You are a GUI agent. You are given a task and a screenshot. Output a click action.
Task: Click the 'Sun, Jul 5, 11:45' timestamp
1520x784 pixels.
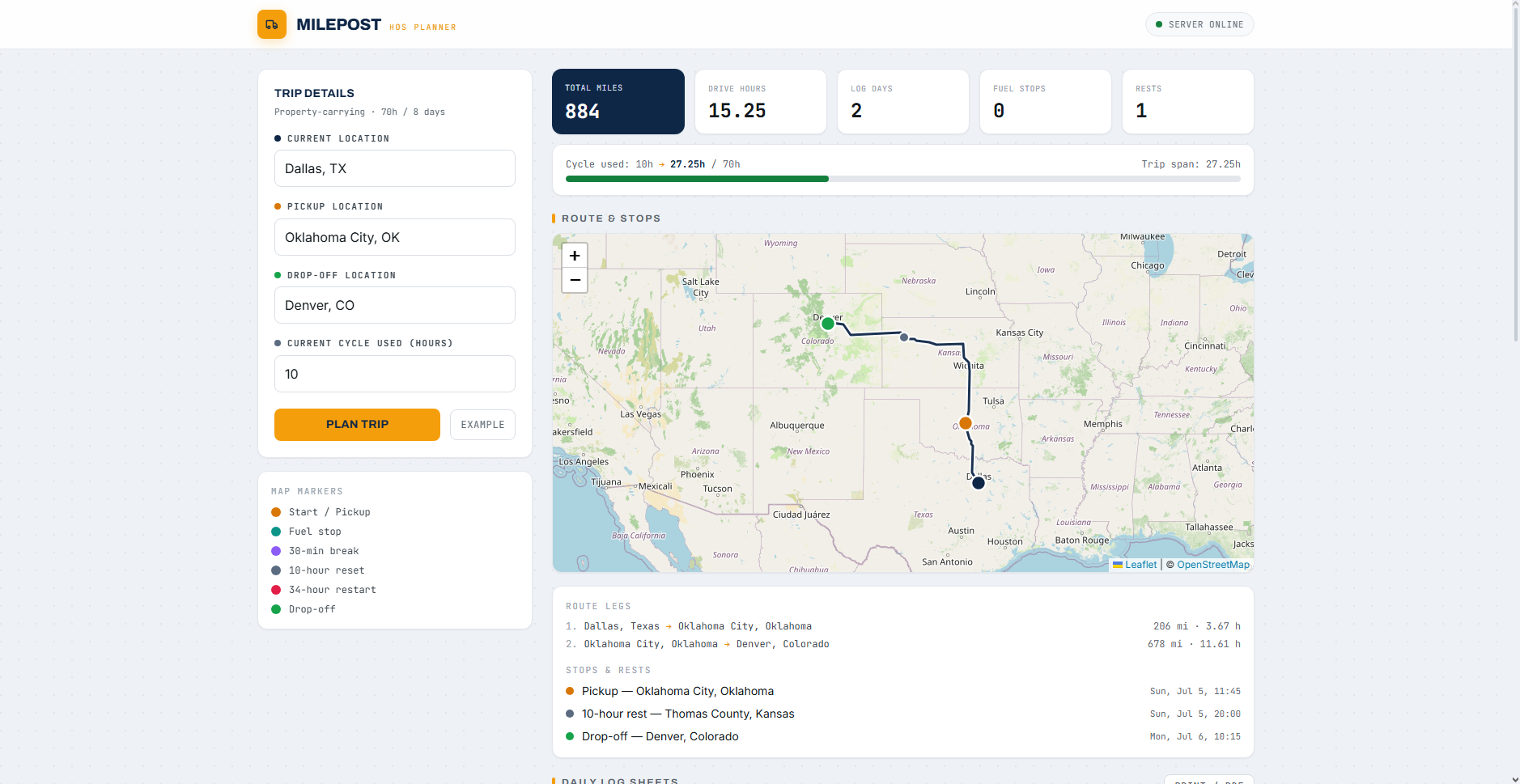(x=1195, y=691)
